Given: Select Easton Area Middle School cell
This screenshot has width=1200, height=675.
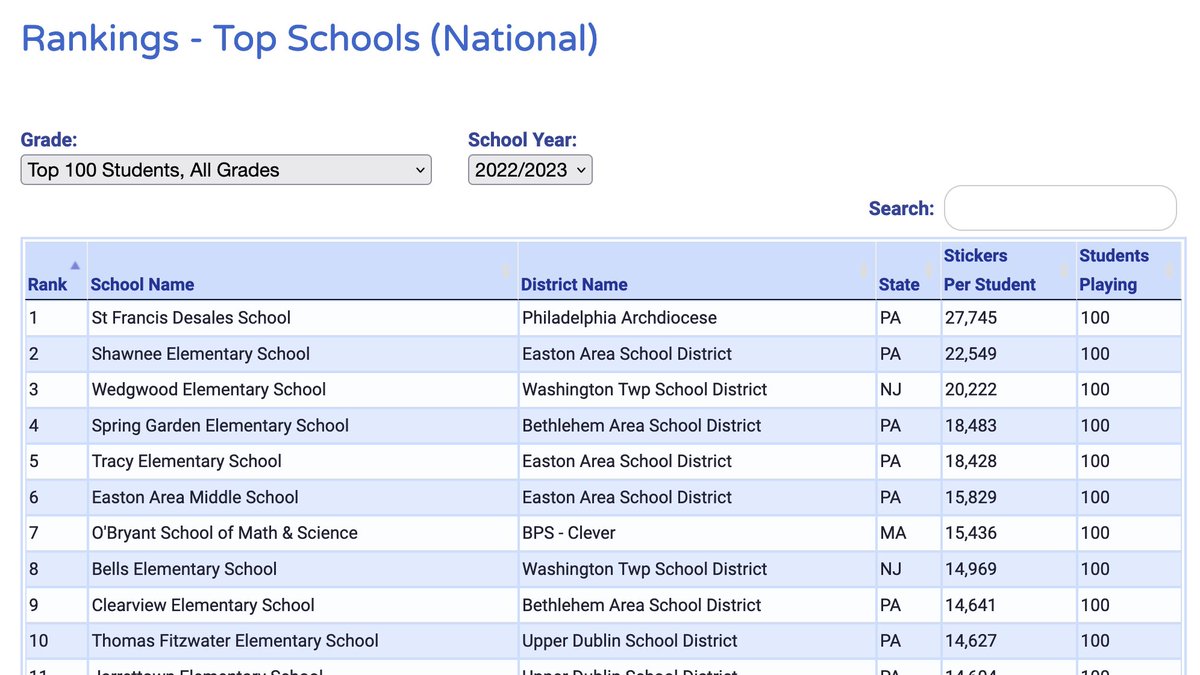Looking at the screenshot, I should pos(302,498).
